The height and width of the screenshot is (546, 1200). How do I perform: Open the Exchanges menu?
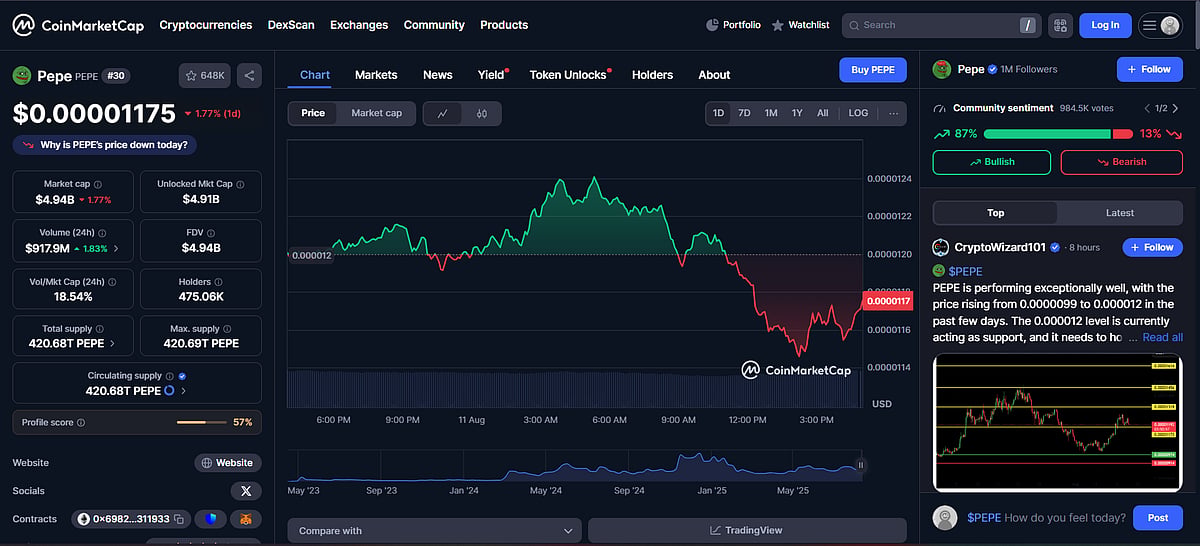359,25
